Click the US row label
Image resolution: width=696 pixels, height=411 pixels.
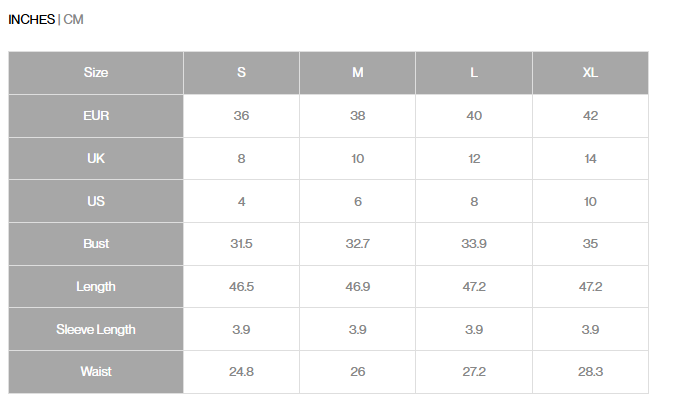click(96, 202)
